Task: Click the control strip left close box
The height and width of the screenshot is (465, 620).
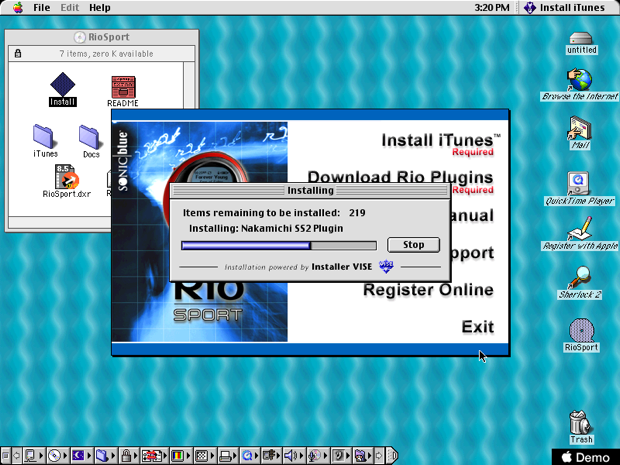Action: 6,456
